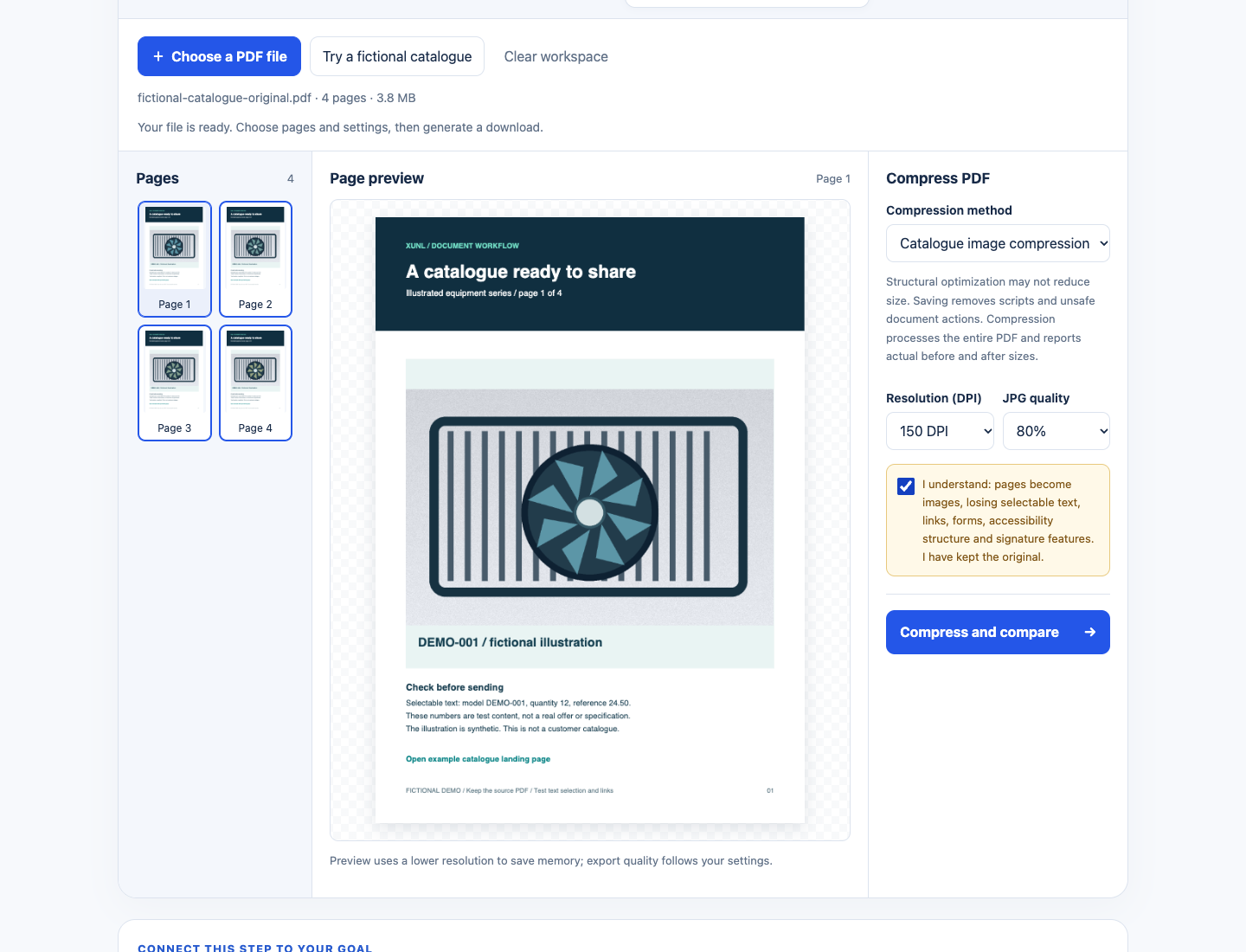Click the 'Structural optimization may not reduce' description
This screenshot has width=1246, height=952.
(x=991, y=318)
